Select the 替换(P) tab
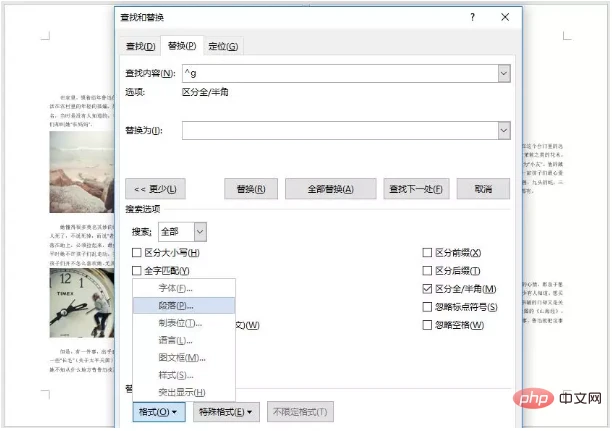This screenshot has width=612, height=431. click(182, 46)
